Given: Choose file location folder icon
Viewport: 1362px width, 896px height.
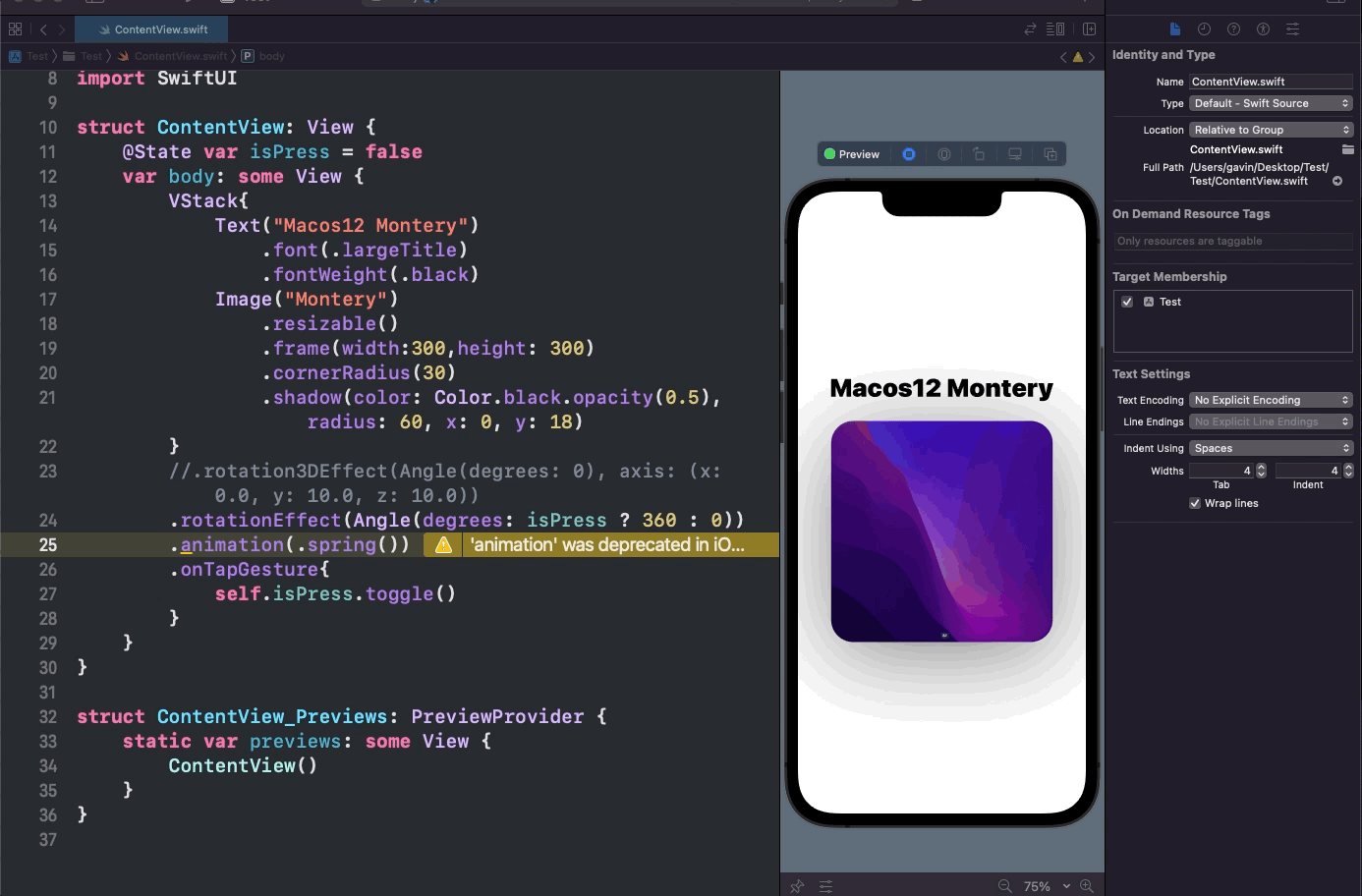Looking at the screenshot, I should (1348, 149).
